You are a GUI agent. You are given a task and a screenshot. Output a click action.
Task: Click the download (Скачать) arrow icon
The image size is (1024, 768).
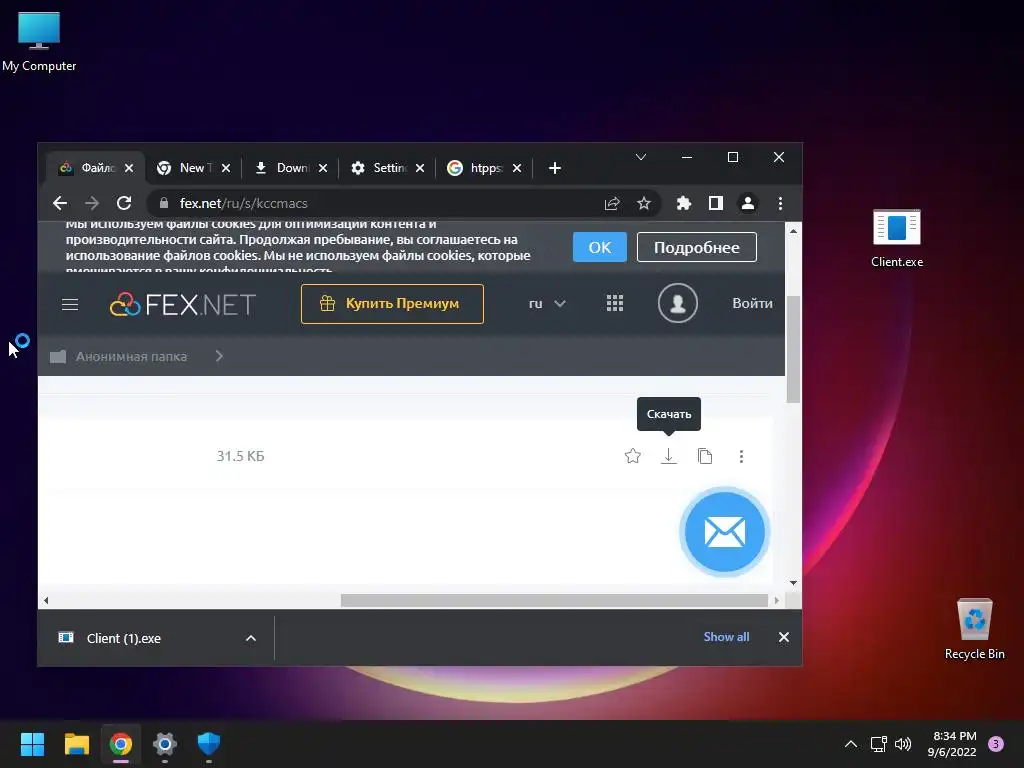(668, 456)
